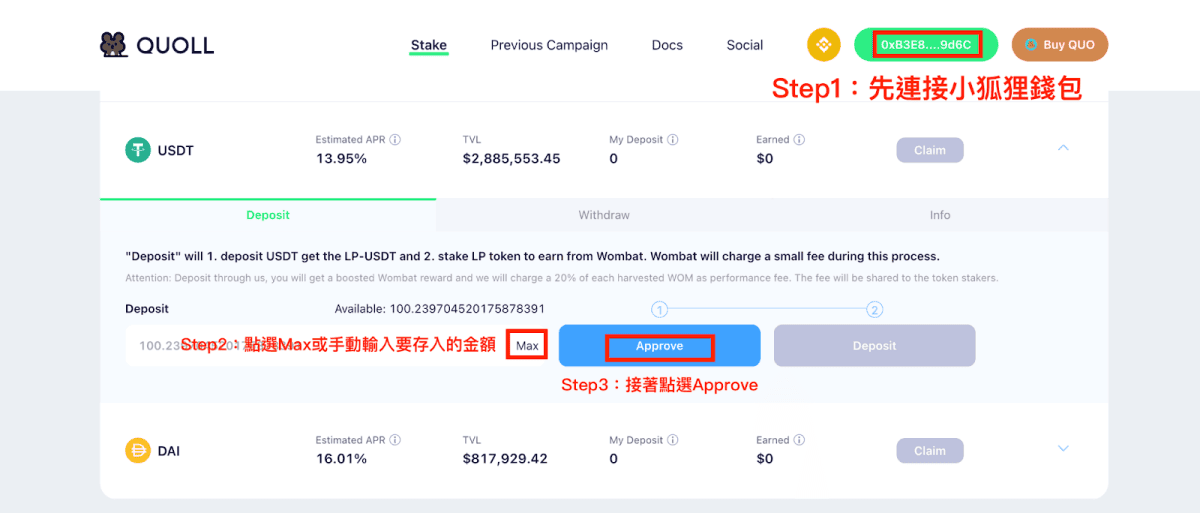The width and height of the screenshot is (1200, 513).
Task: Switch to the Withdraw tab
Action: (x=604, y=215)
